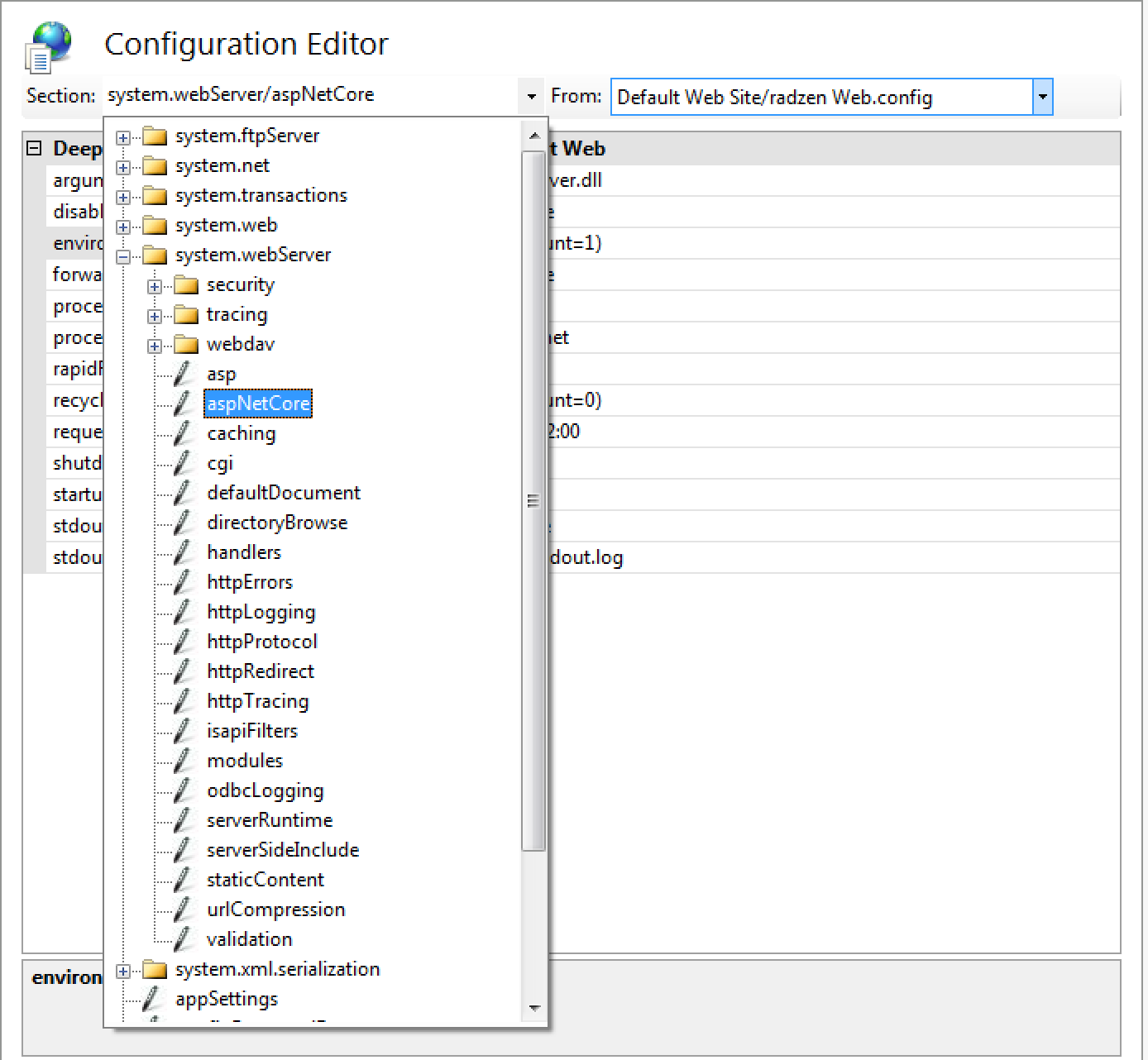Viewport: 1148px width, 1060px height.
Task: Select the highlighted aspNetCore entry
Action: coord(258,403)
